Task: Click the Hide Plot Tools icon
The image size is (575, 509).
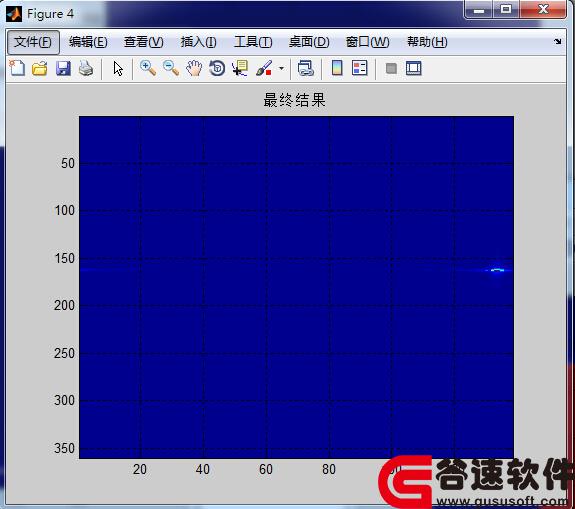Action: (x=391, y=69)
